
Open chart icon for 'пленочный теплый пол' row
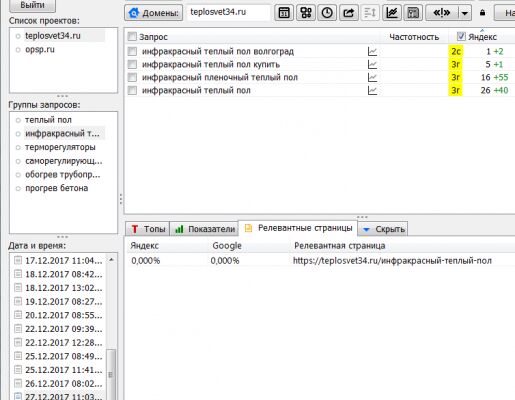point(372,77)
